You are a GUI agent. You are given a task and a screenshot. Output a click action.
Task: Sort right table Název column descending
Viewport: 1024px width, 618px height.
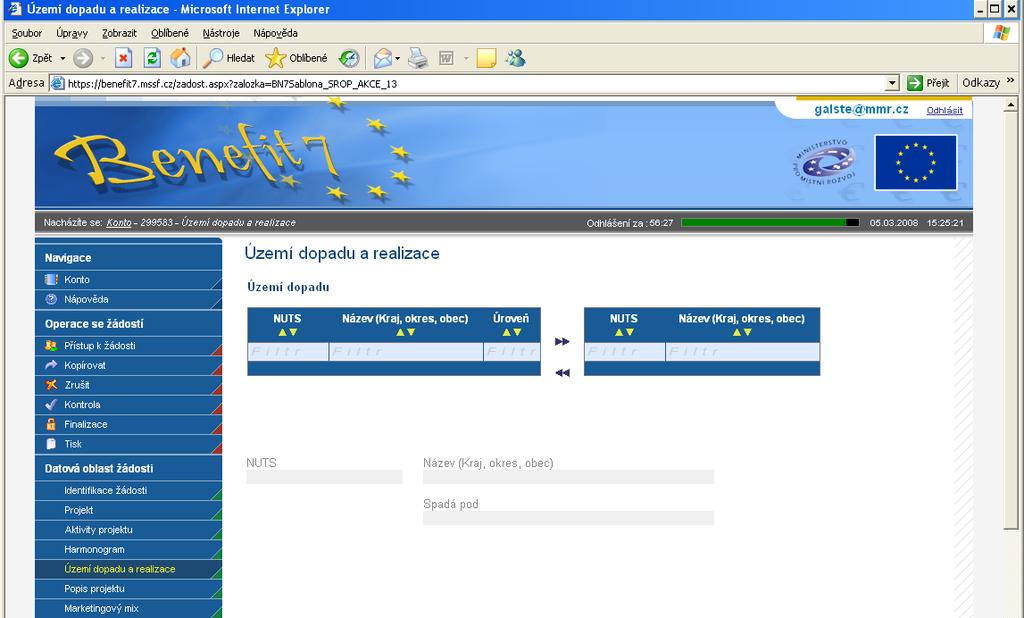747,333
